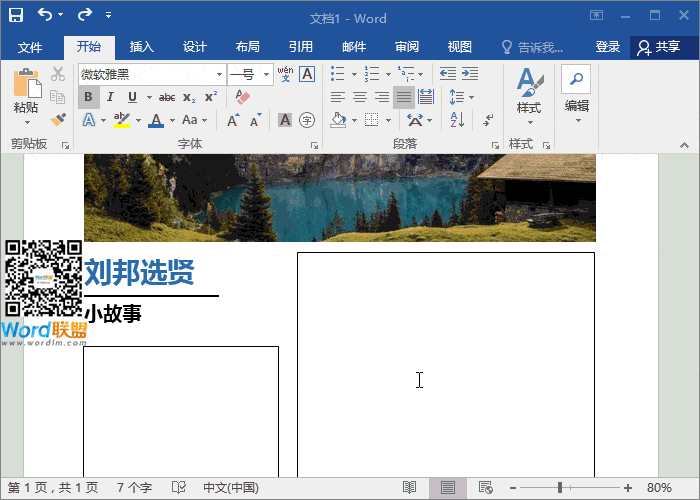This screenshot has width=700, height=500.
Task: Increase font size with A up
Action: point(233,120)
